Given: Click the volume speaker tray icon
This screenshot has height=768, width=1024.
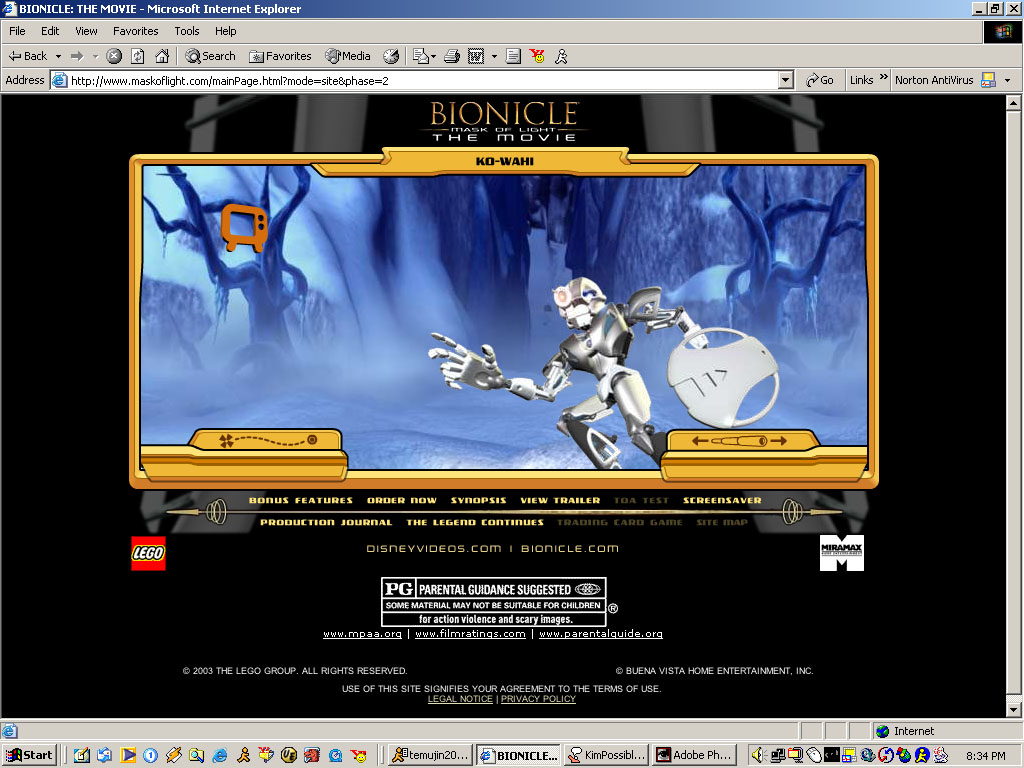Looking at the screenshot, I should 758,756.
